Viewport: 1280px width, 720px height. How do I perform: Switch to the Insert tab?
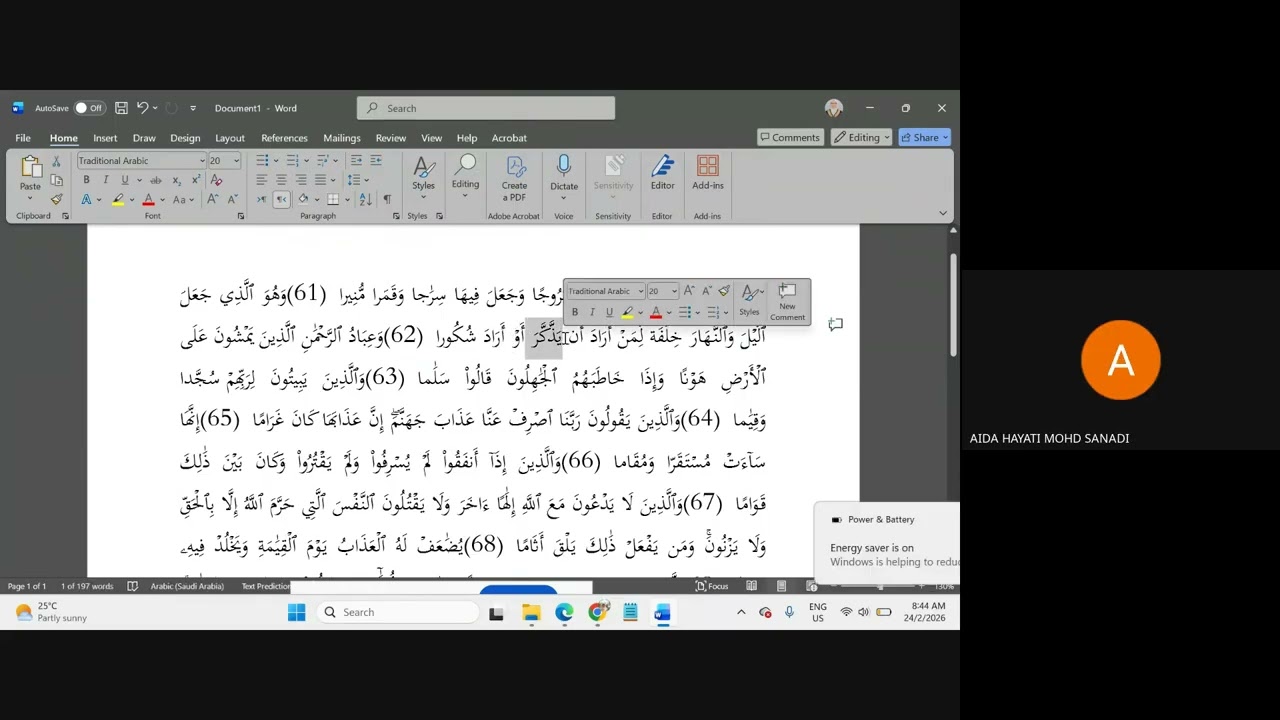pyautogui.click(x=105, y=138)
